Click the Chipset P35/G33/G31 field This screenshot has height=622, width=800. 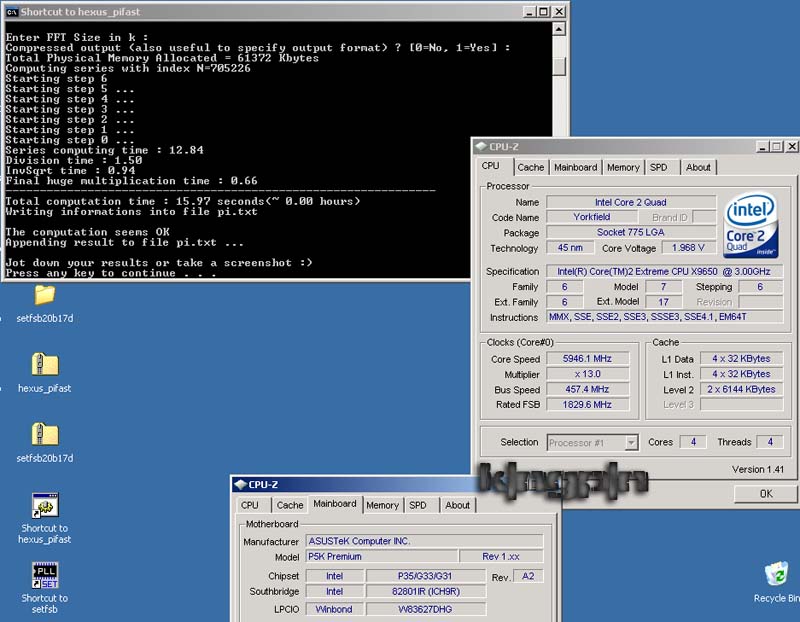click(x=425, y=576)
